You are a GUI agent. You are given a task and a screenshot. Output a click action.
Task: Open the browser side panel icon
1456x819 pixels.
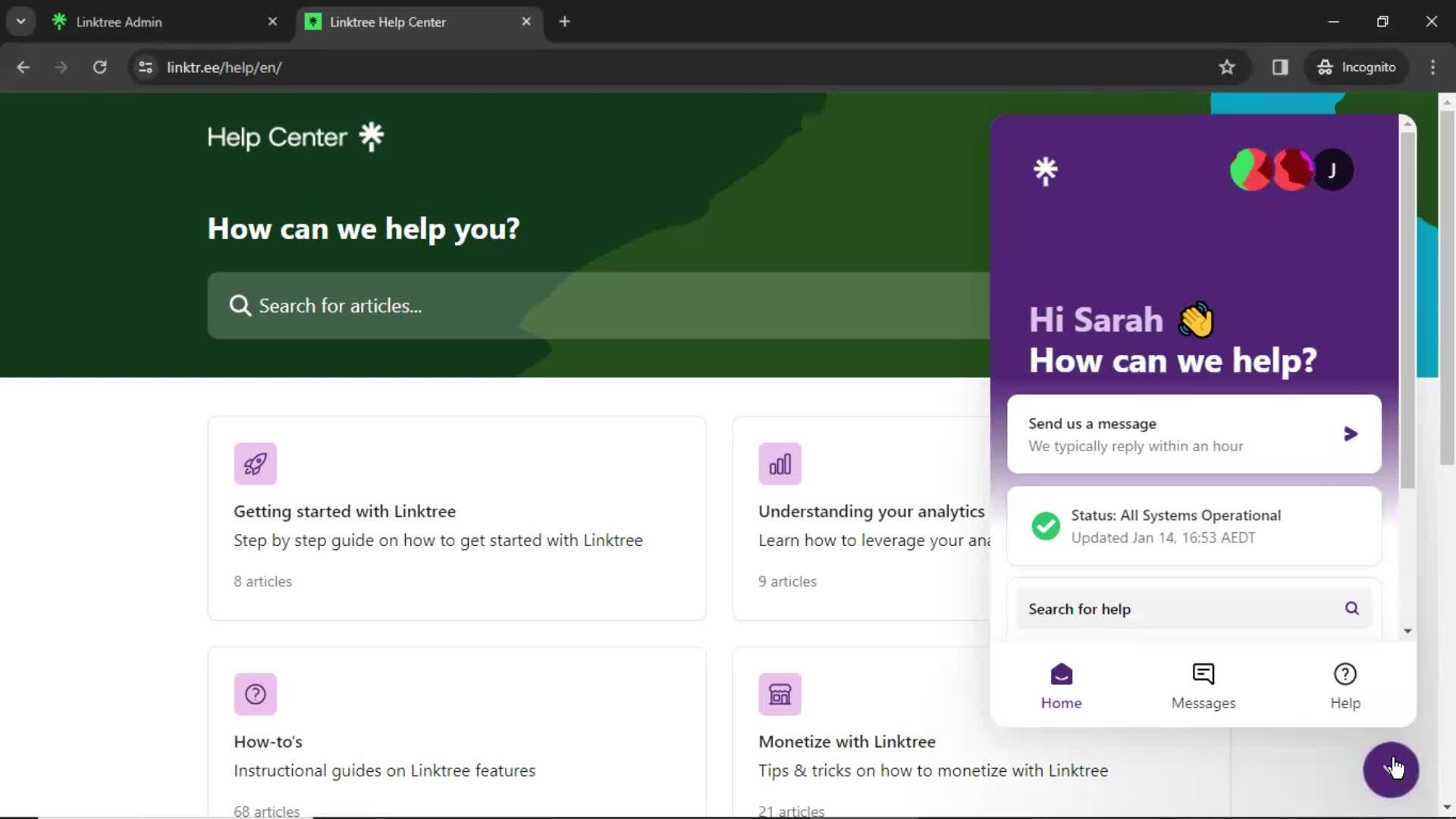tap(1280, 67)
